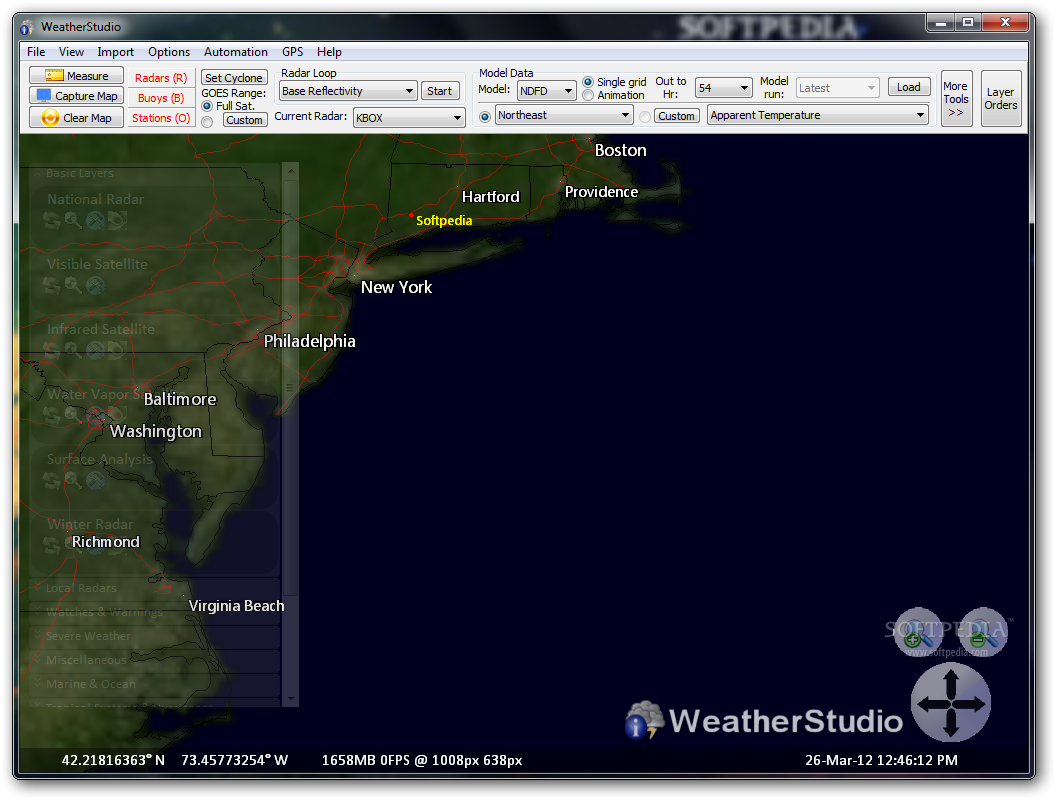The height and width of the screenshot is (800, 1056).
Task: Select the Animation model data option
Action: pos(588,95)
